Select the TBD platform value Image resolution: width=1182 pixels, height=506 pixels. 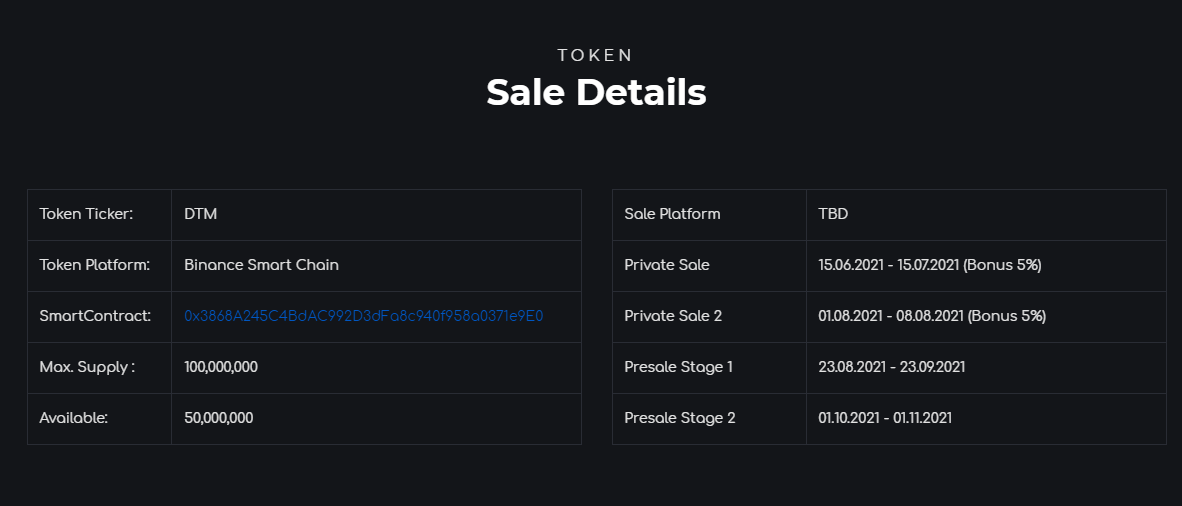coord(833,214)
